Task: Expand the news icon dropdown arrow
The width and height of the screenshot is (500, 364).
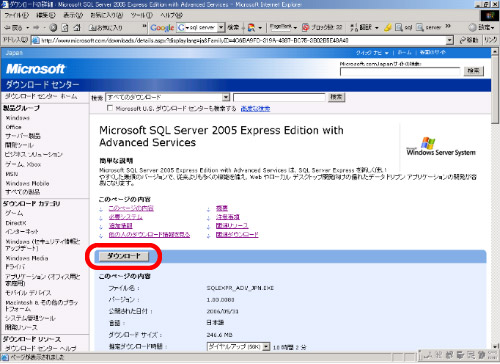Action: [x=260, y=28]
